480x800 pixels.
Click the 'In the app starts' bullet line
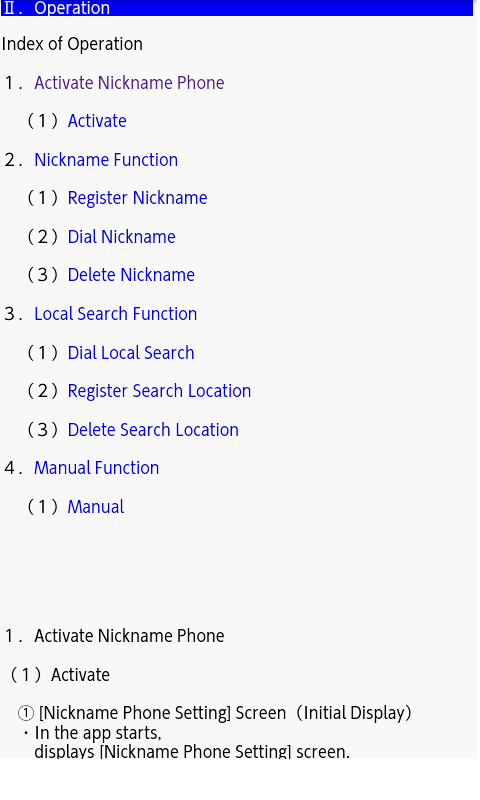(x=97, y=733)
